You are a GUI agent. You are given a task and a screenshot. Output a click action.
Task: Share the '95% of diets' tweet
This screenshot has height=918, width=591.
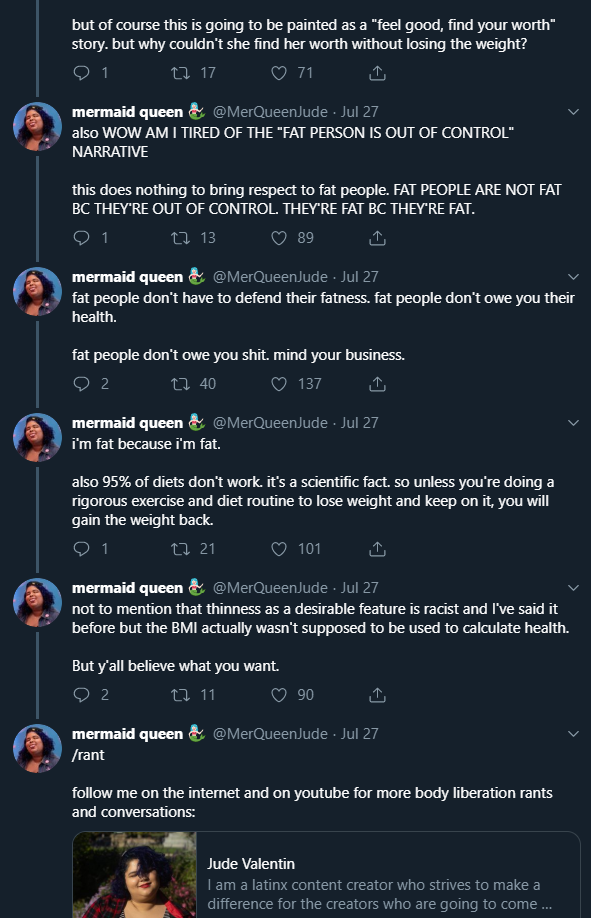tap(377, 549)
